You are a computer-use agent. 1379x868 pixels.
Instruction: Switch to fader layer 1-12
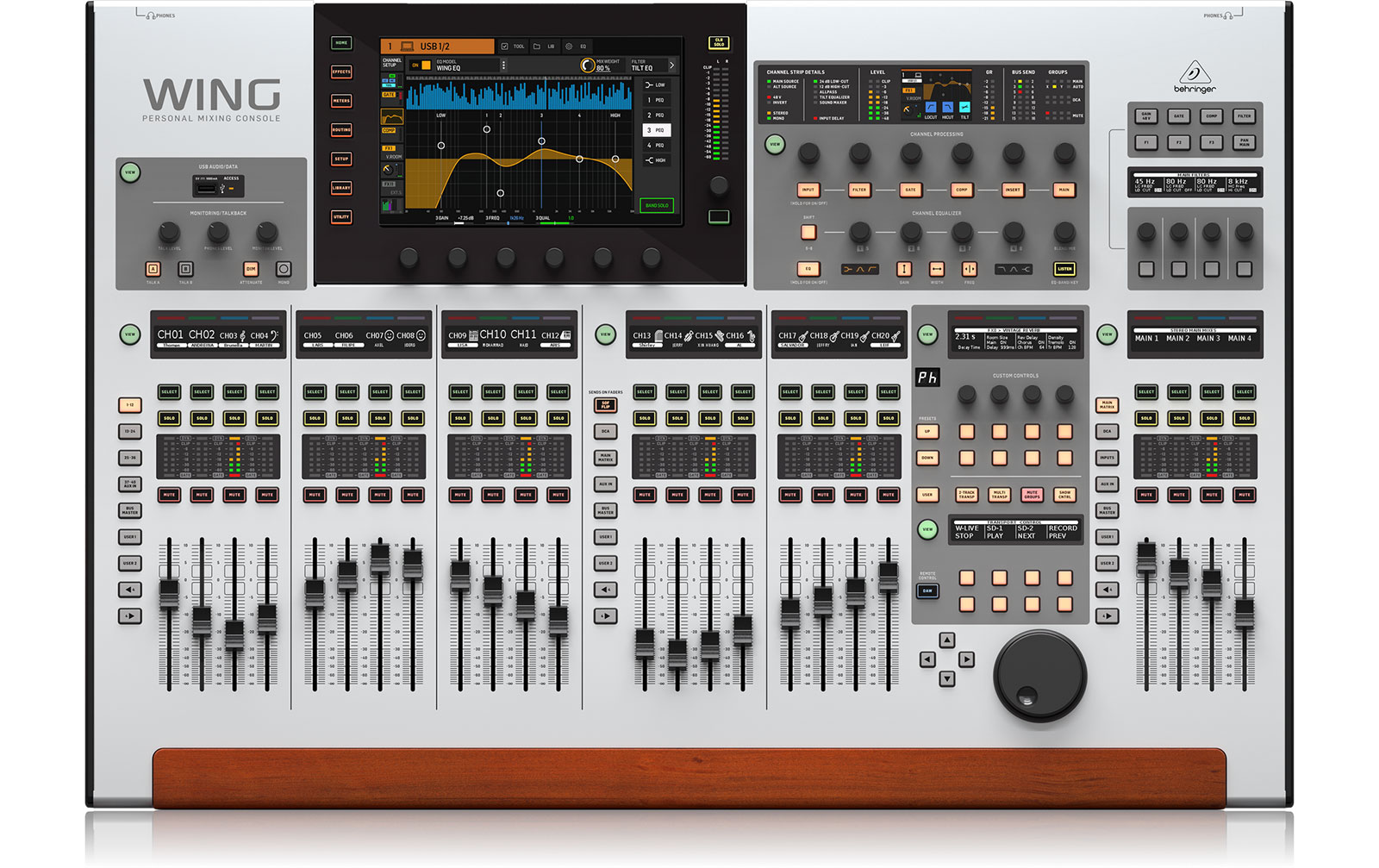(x=130, y=404)
